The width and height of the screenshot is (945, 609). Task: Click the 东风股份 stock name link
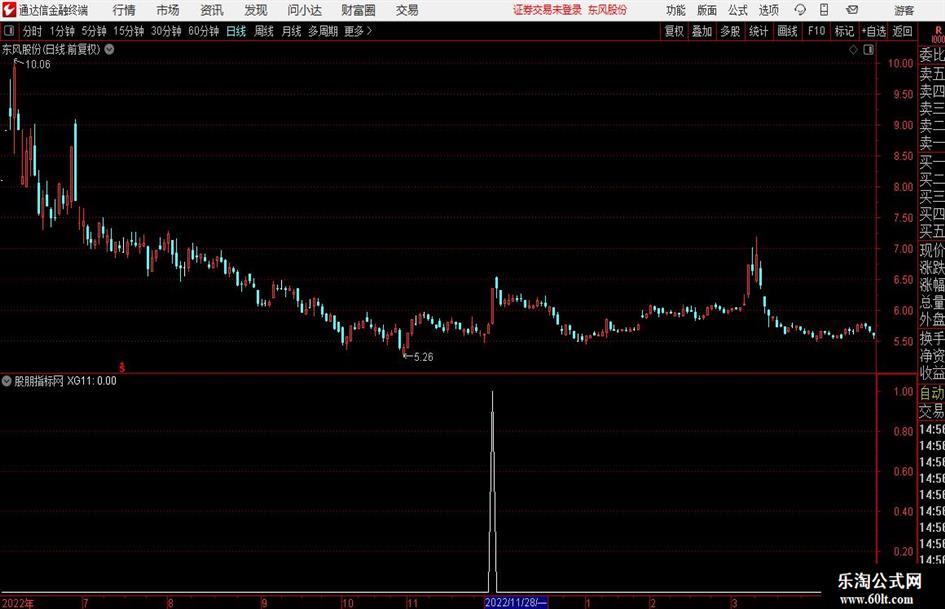click(608, 10)
